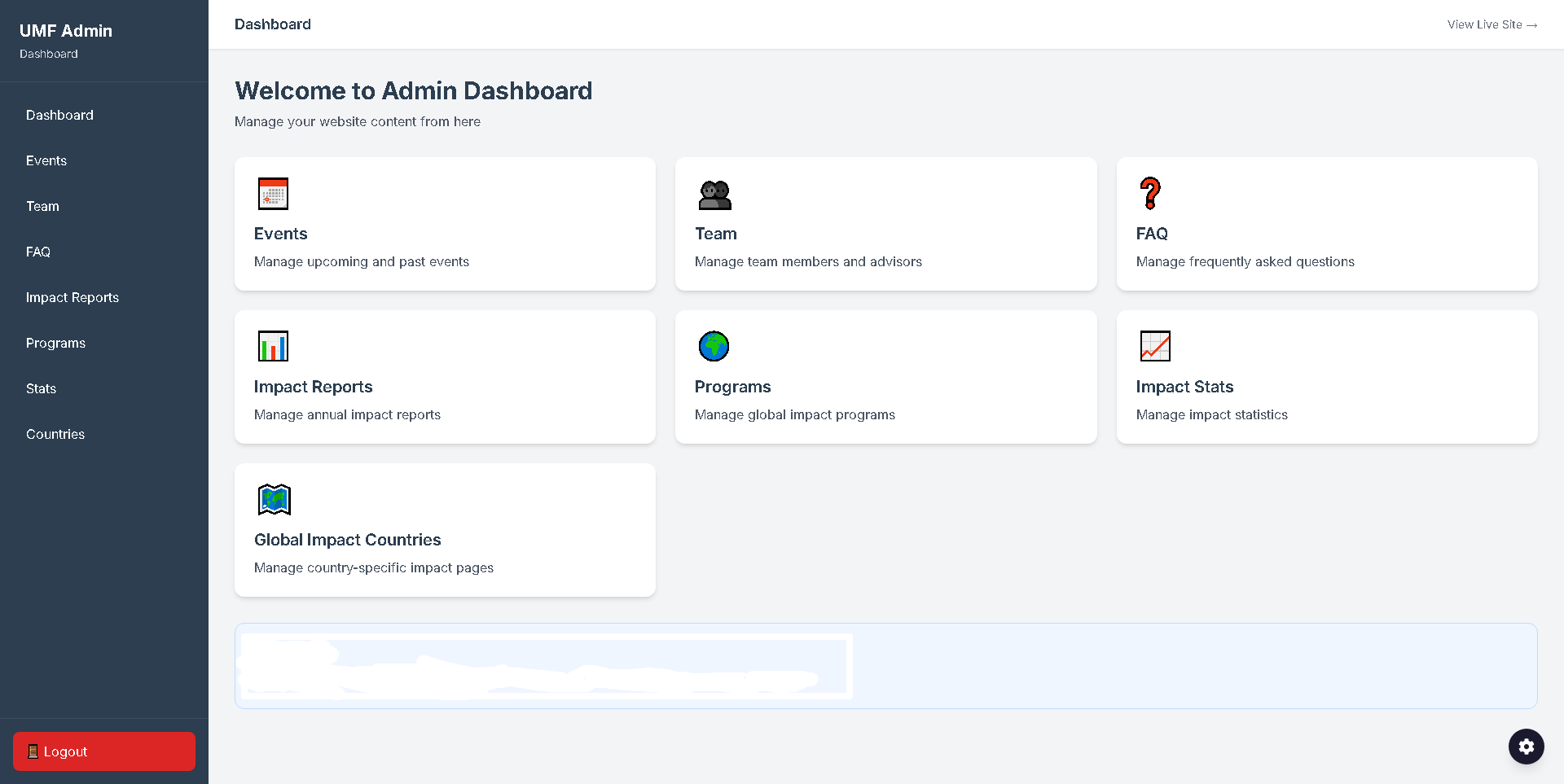Choose Countries in the sidebar menu

pos(55,434)
